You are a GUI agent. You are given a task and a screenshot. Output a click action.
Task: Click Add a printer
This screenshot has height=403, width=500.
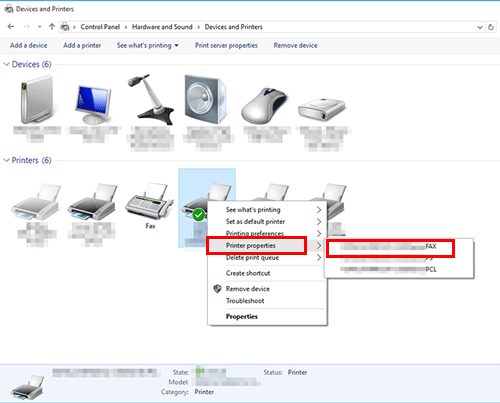click(82, 45)
